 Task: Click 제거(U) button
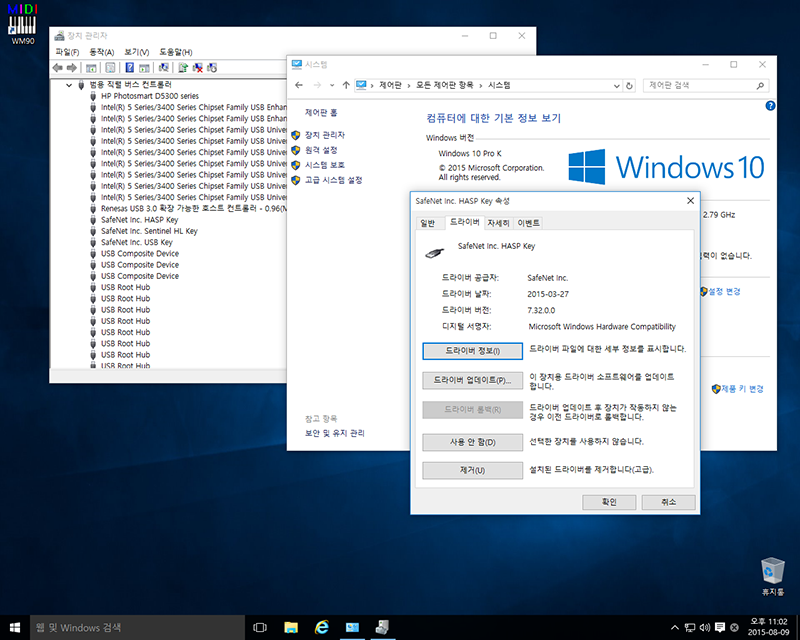click(x=472, y=470)
